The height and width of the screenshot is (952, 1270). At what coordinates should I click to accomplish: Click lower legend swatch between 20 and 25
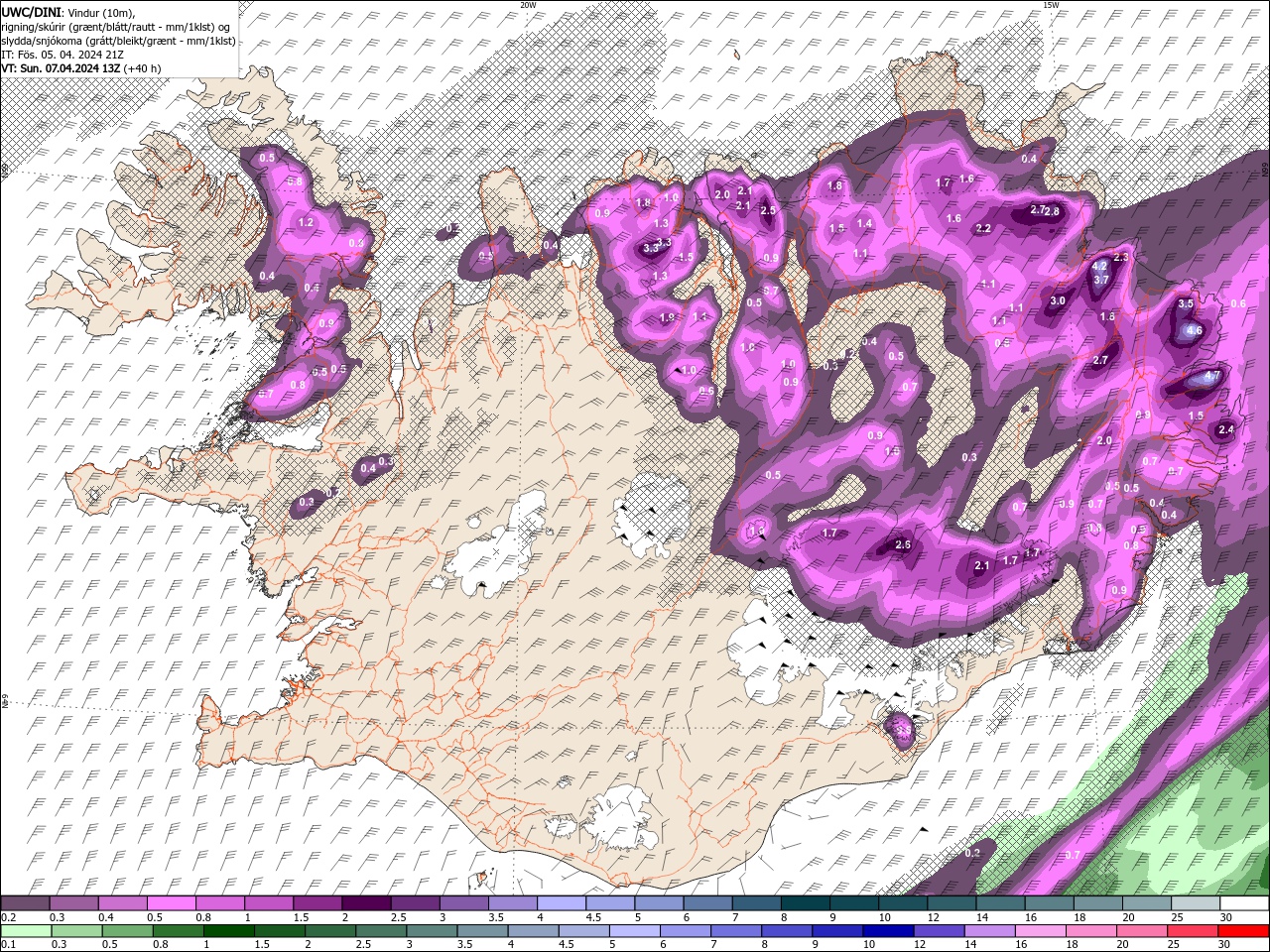tap(1141, 932)
